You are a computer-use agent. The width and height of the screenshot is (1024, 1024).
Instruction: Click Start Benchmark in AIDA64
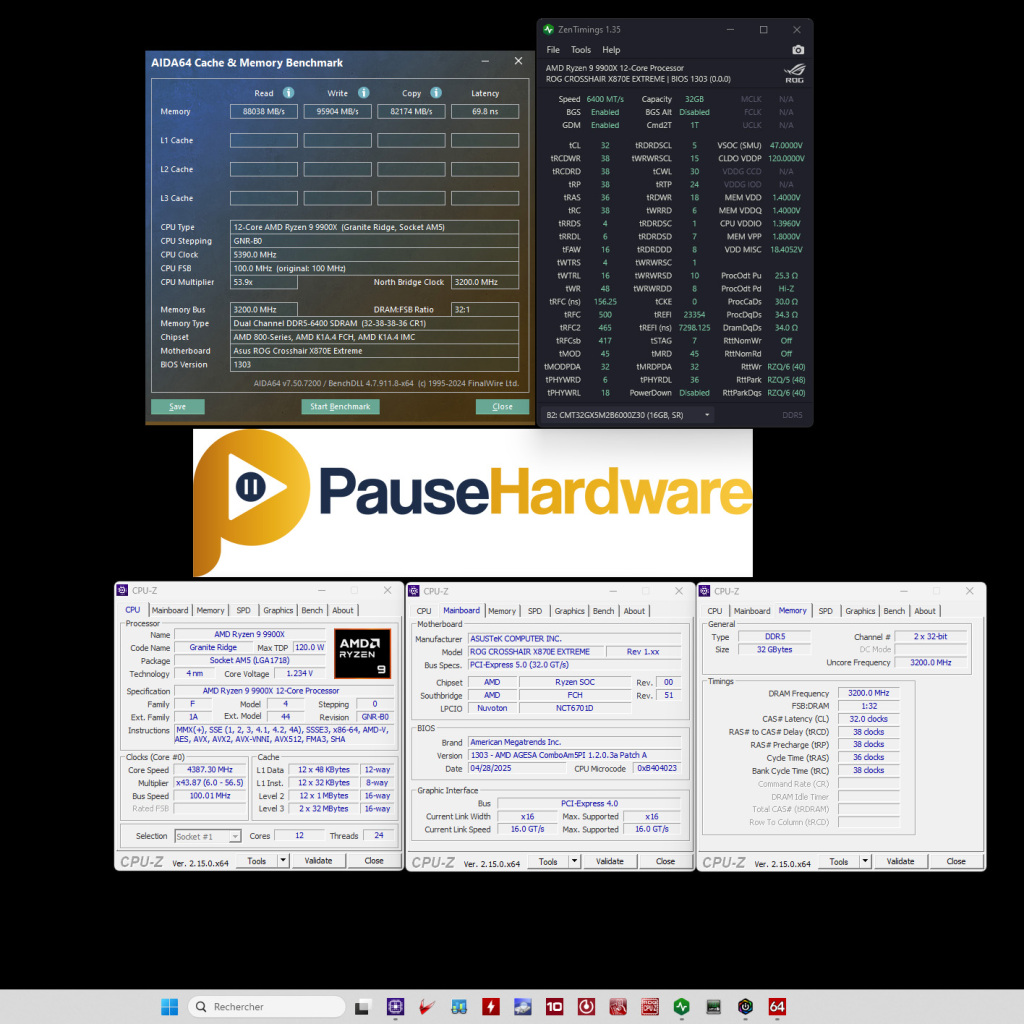340,406
